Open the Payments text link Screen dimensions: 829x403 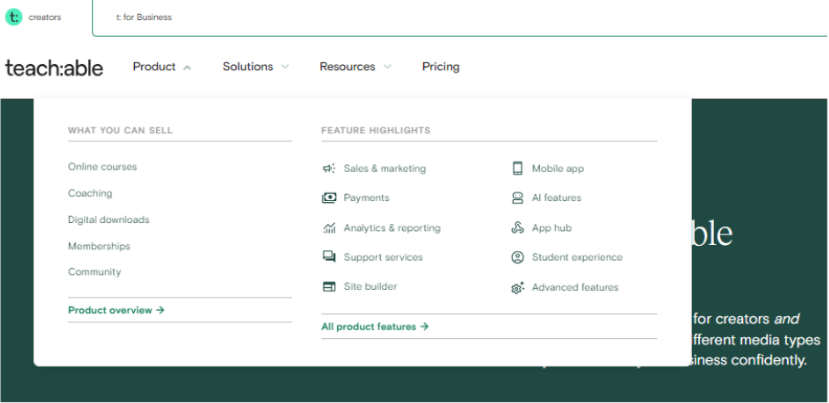point(366,198)
